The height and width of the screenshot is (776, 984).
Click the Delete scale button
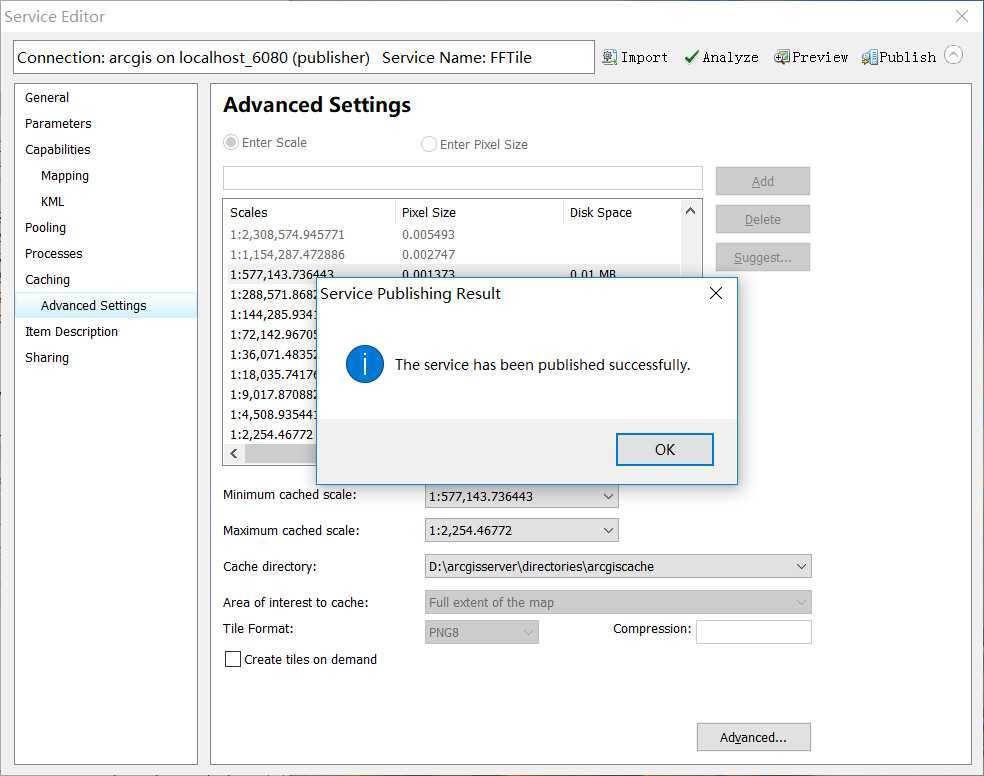(x=762, y=219)
